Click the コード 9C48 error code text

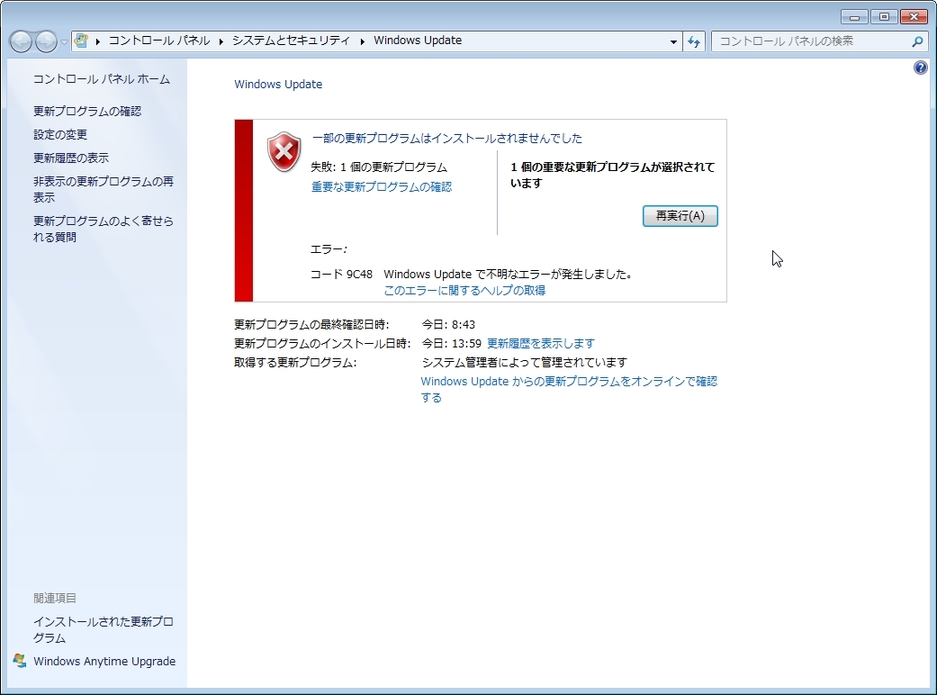click(x=341, y=274)
